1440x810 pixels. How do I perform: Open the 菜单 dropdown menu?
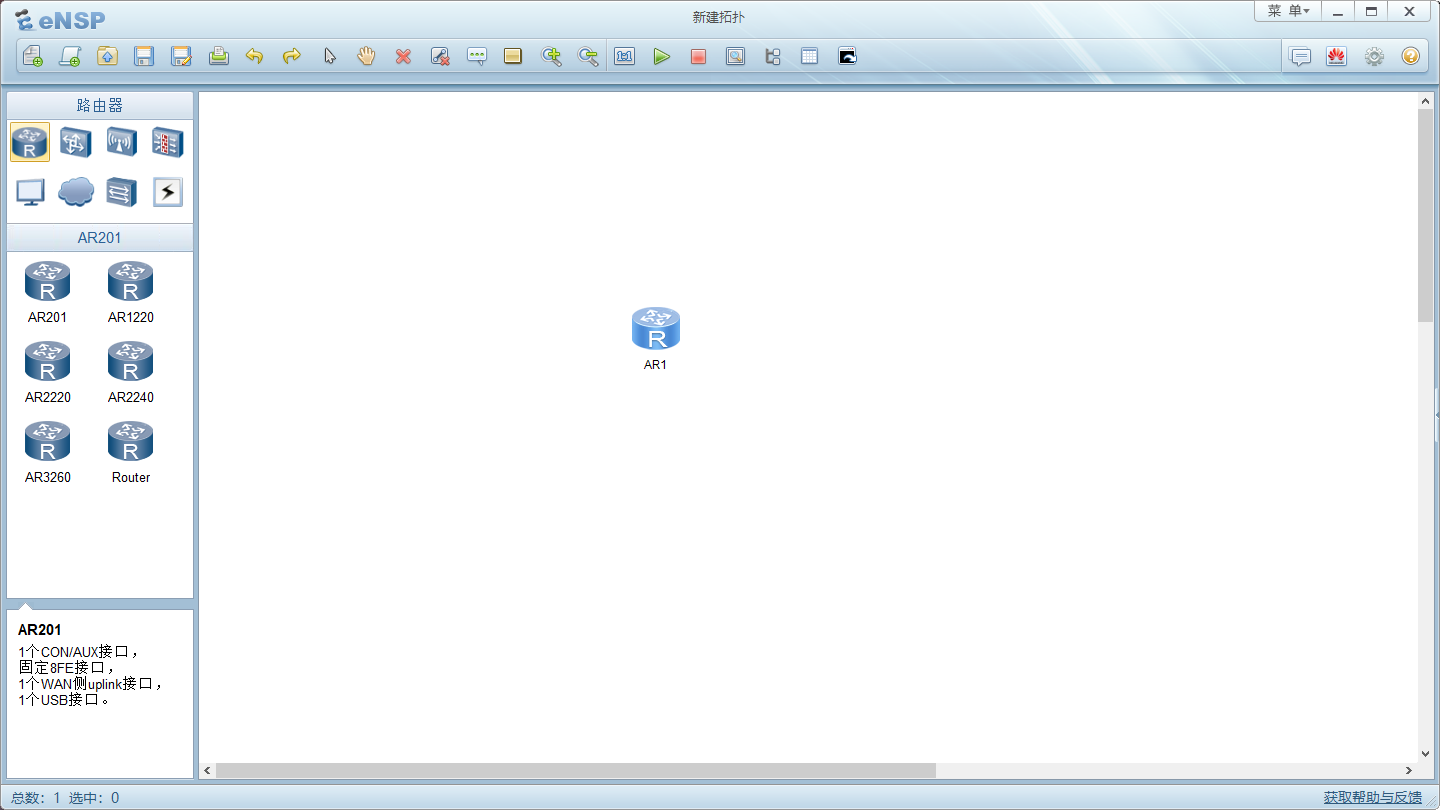pyautogui.click(x=1288, y=11)
